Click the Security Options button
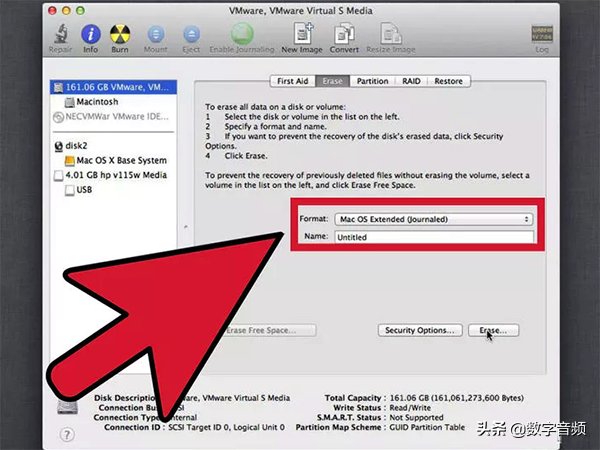This screenshot has height=450, width=600. pyautogui.click(x=420, y=330)
